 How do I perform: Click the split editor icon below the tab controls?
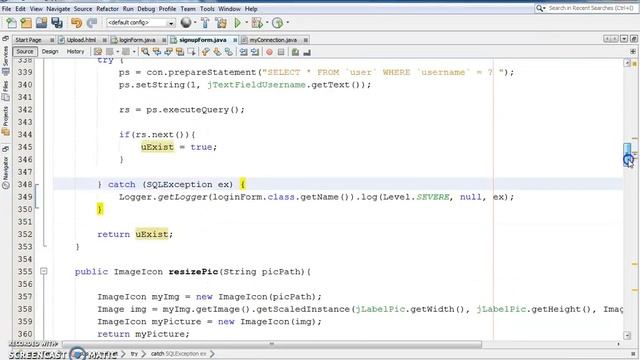pos(633,52)
